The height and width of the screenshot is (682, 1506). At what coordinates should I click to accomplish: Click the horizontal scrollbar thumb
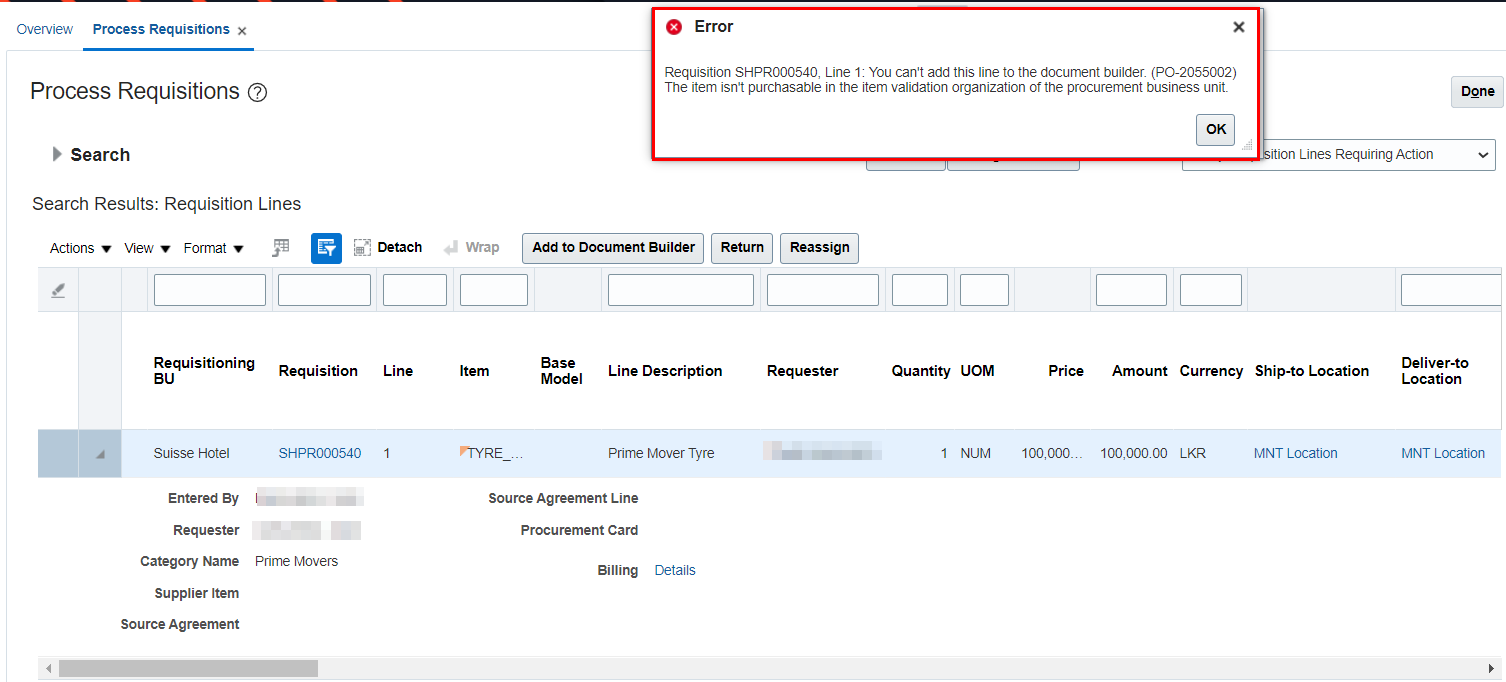point(188,668)
